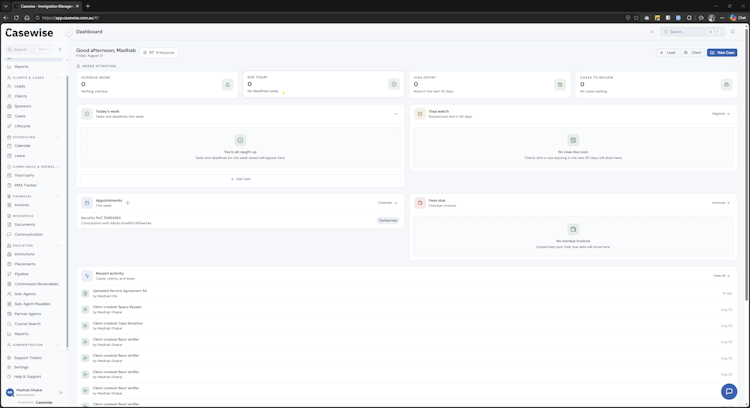Screen dimensions: 750x408
Task: Open Course Search in the sidebar
Action: pos(27,324)
